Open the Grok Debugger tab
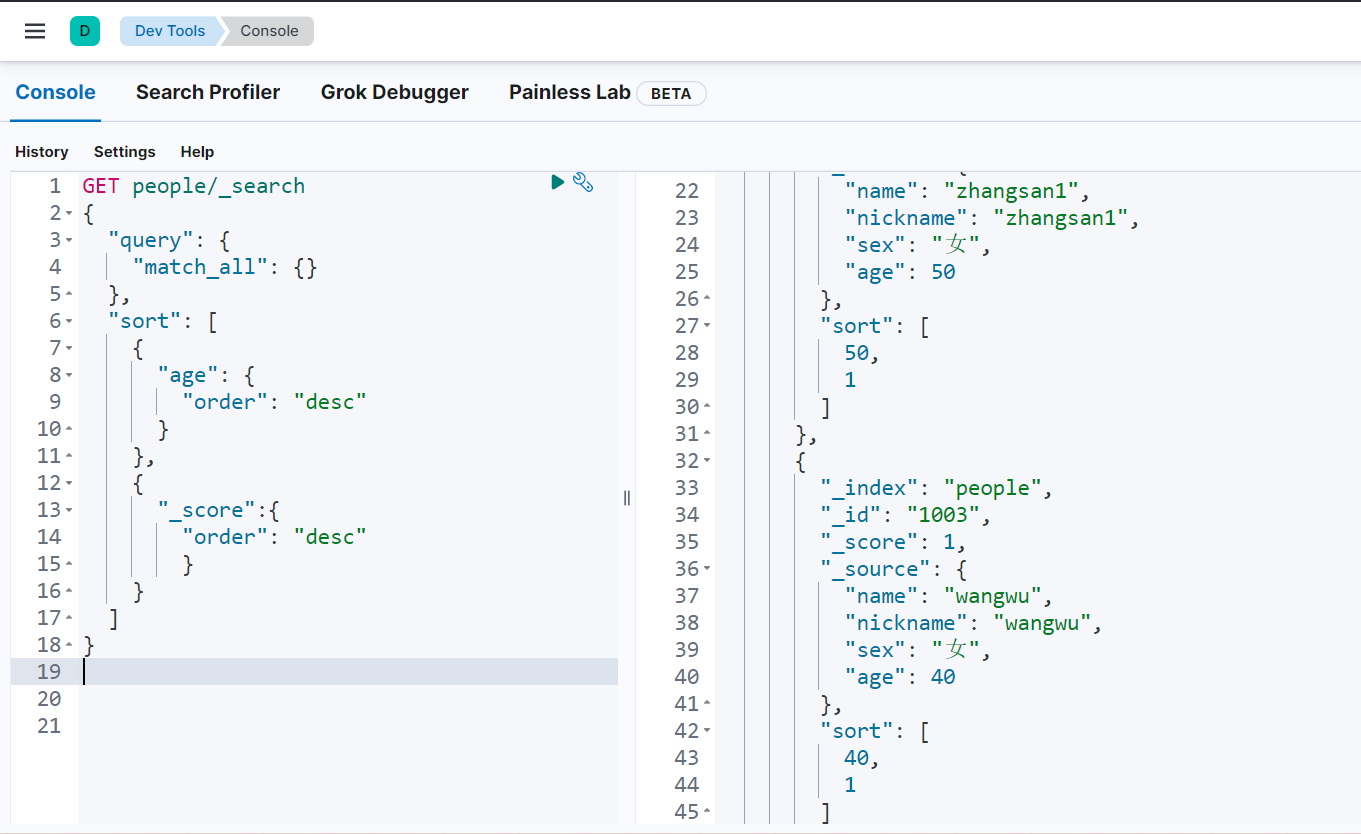 coord(394,93)
